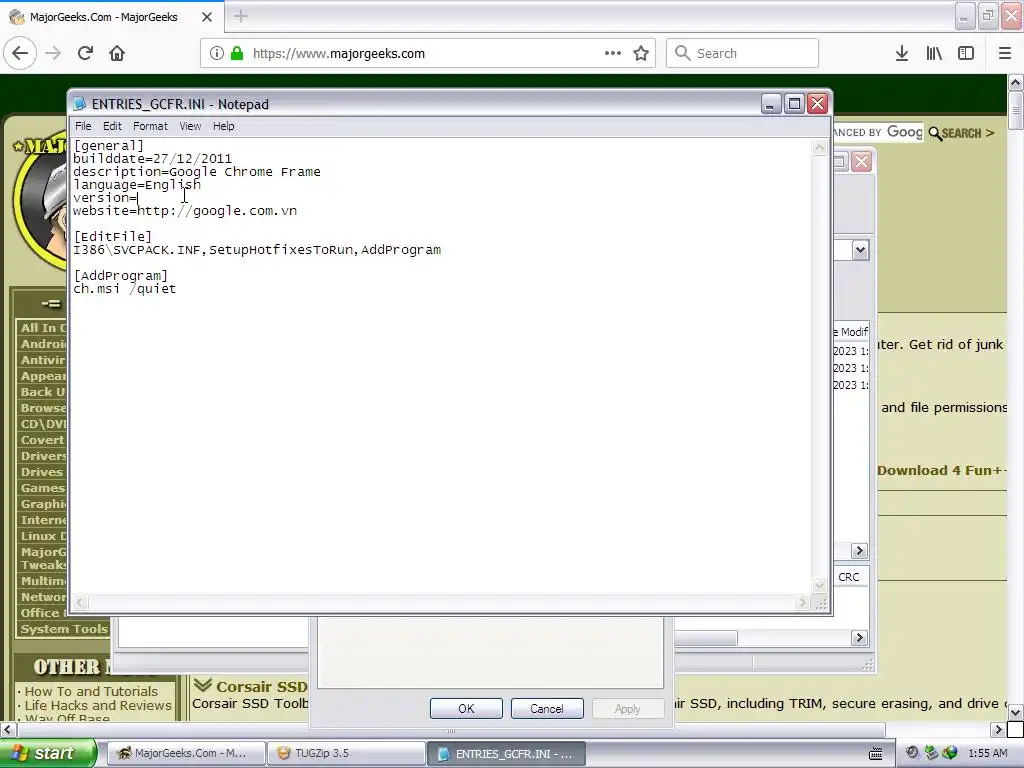The width and height of the screenshot is (1024, 768).
Task: Click the CRC column header in TUGZip
Action: coord(849,577)
